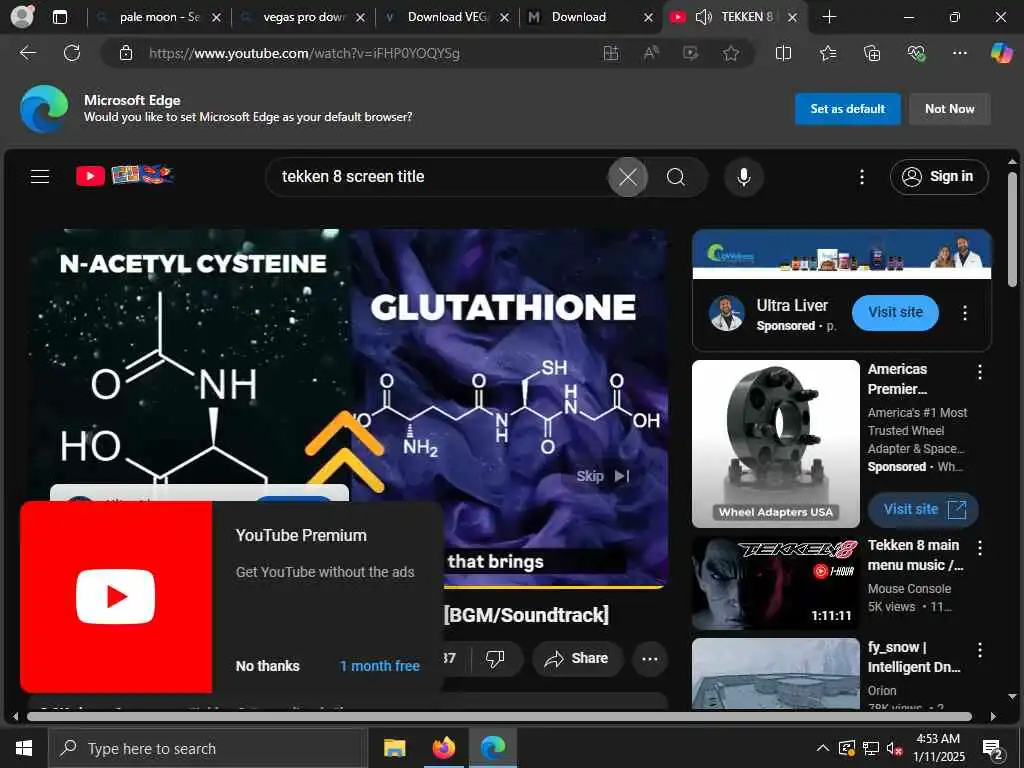
Task: Set Microsoft Edge as default
Action: [x=847, y=109]
